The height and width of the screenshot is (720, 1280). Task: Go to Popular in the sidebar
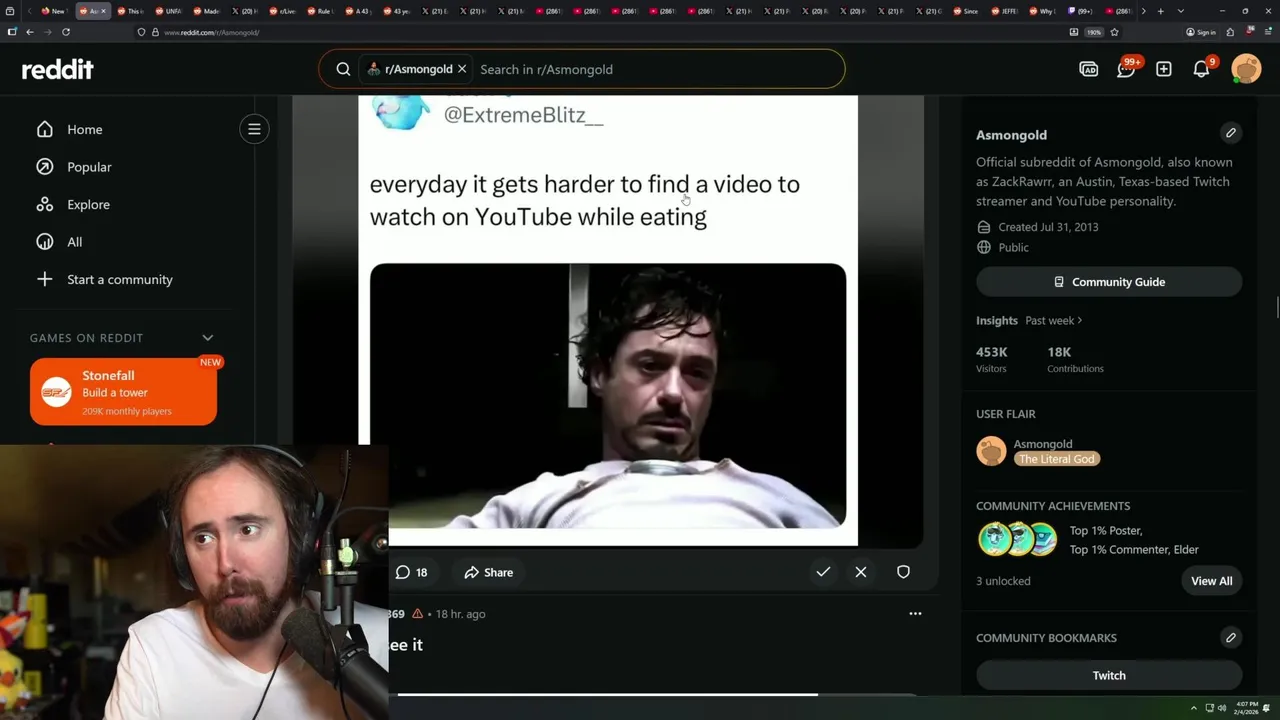click(89, 167)
